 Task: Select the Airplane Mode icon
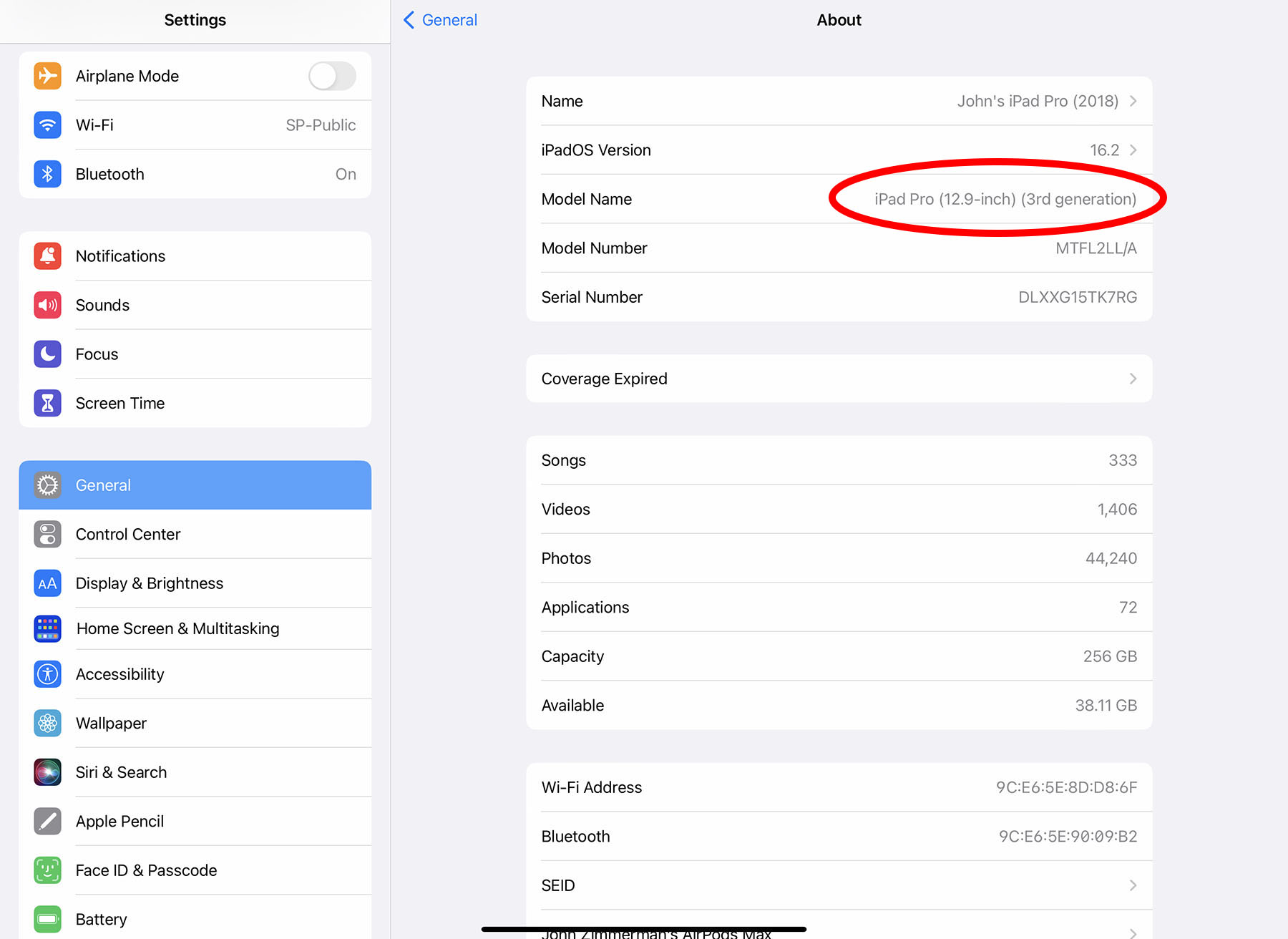47,76
